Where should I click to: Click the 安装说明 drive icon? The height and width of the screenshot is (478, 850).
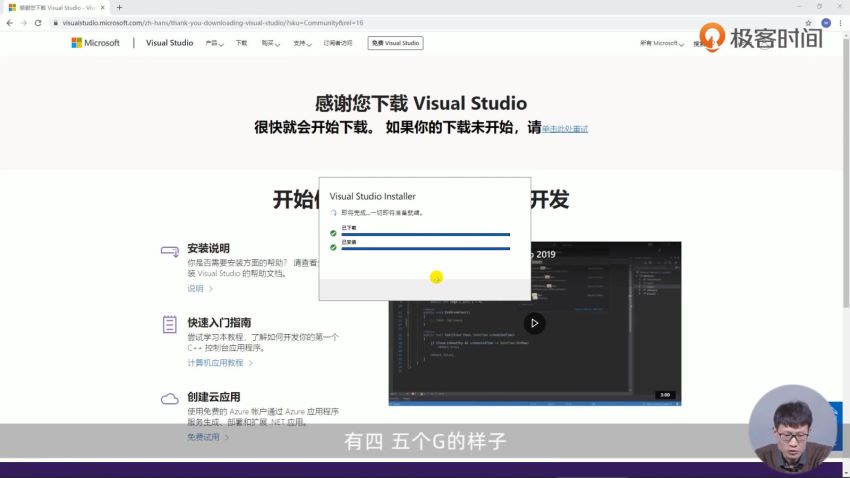(170, 251)
